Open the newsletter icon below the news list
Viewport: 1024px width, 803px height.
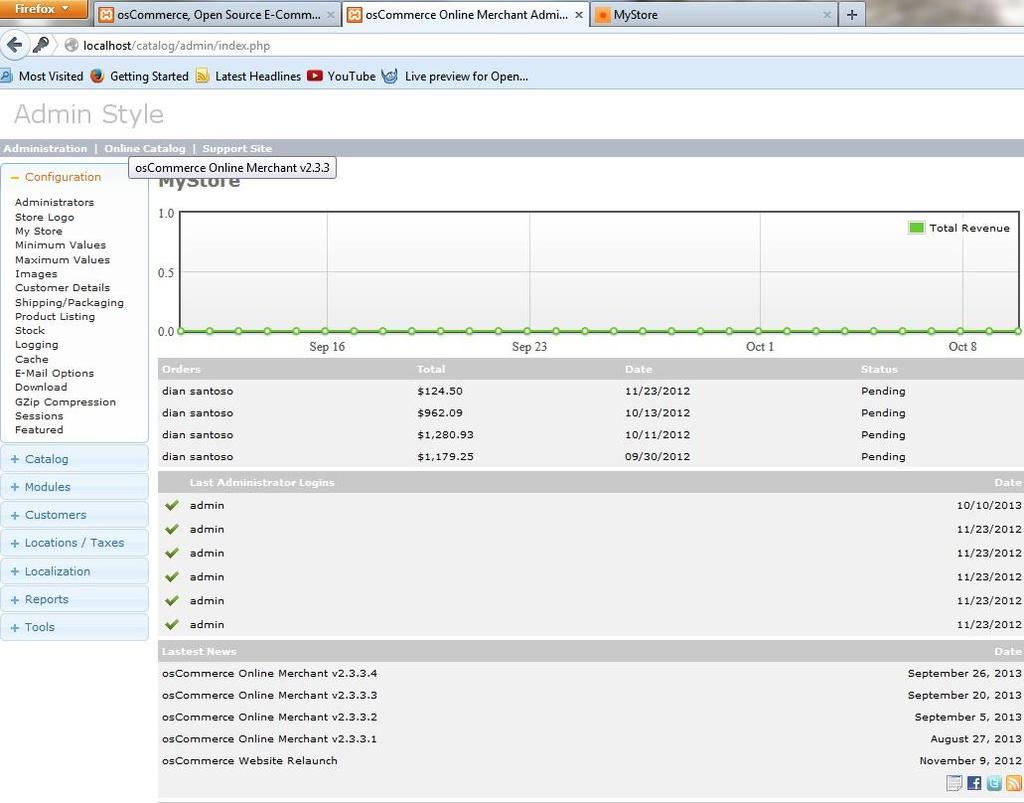(954, 782)
